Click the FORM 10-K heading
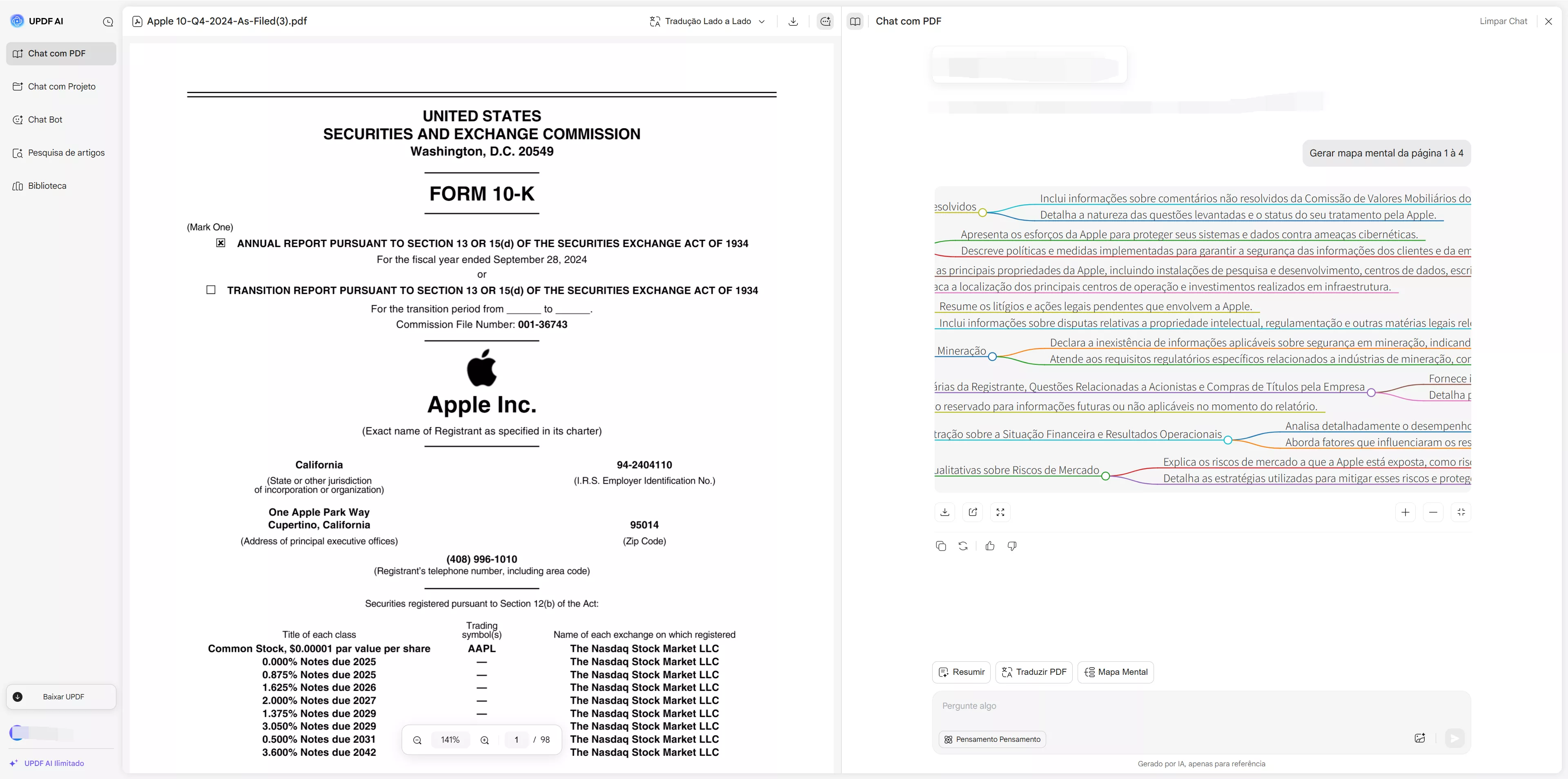Viewport: 1568px width, 779px height. (x=481, y=194)
